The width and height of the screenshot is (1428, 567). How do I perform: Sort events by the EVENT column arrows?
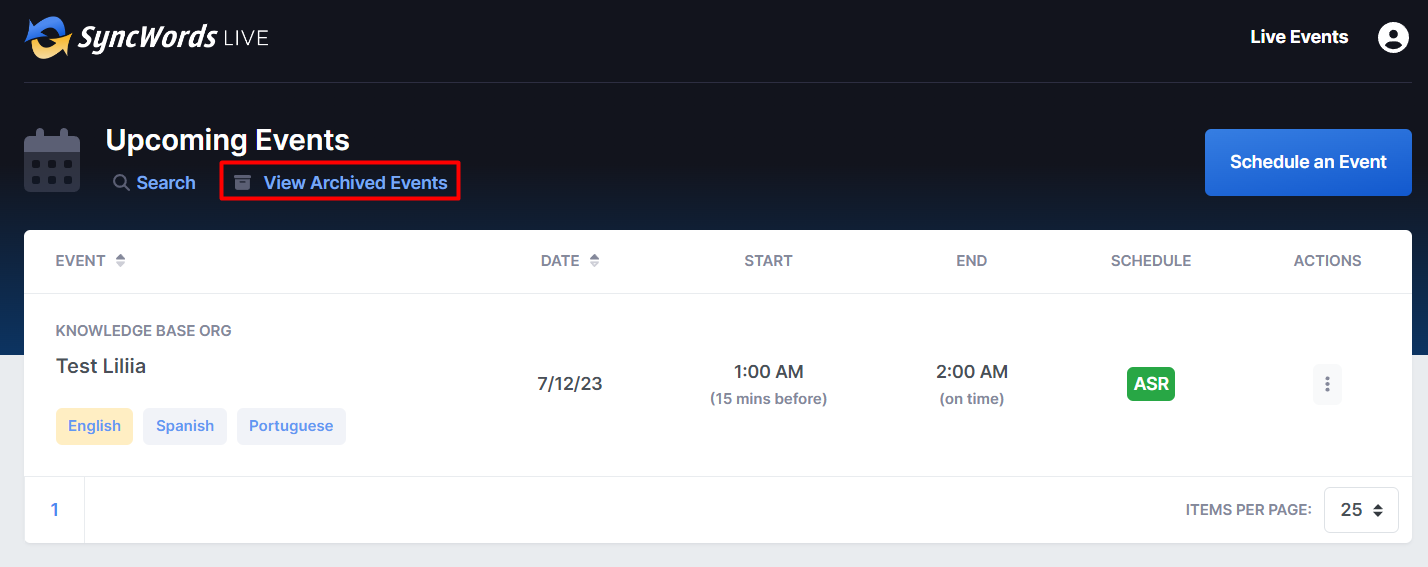tap(121, 261)
